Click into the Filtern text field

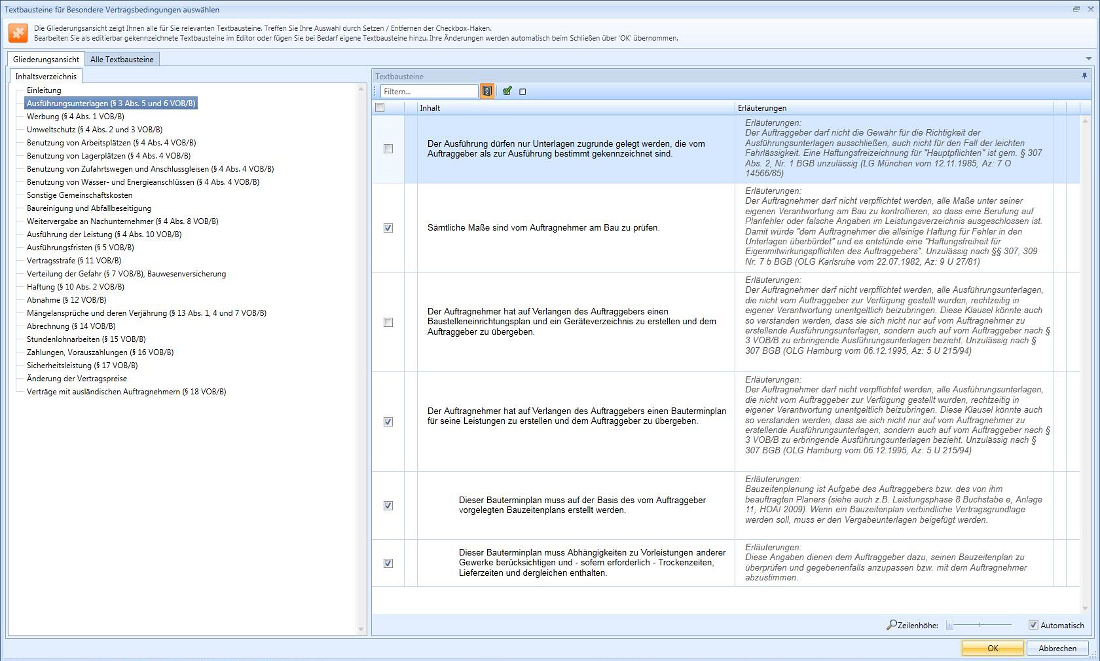click(x=428, y=91)
